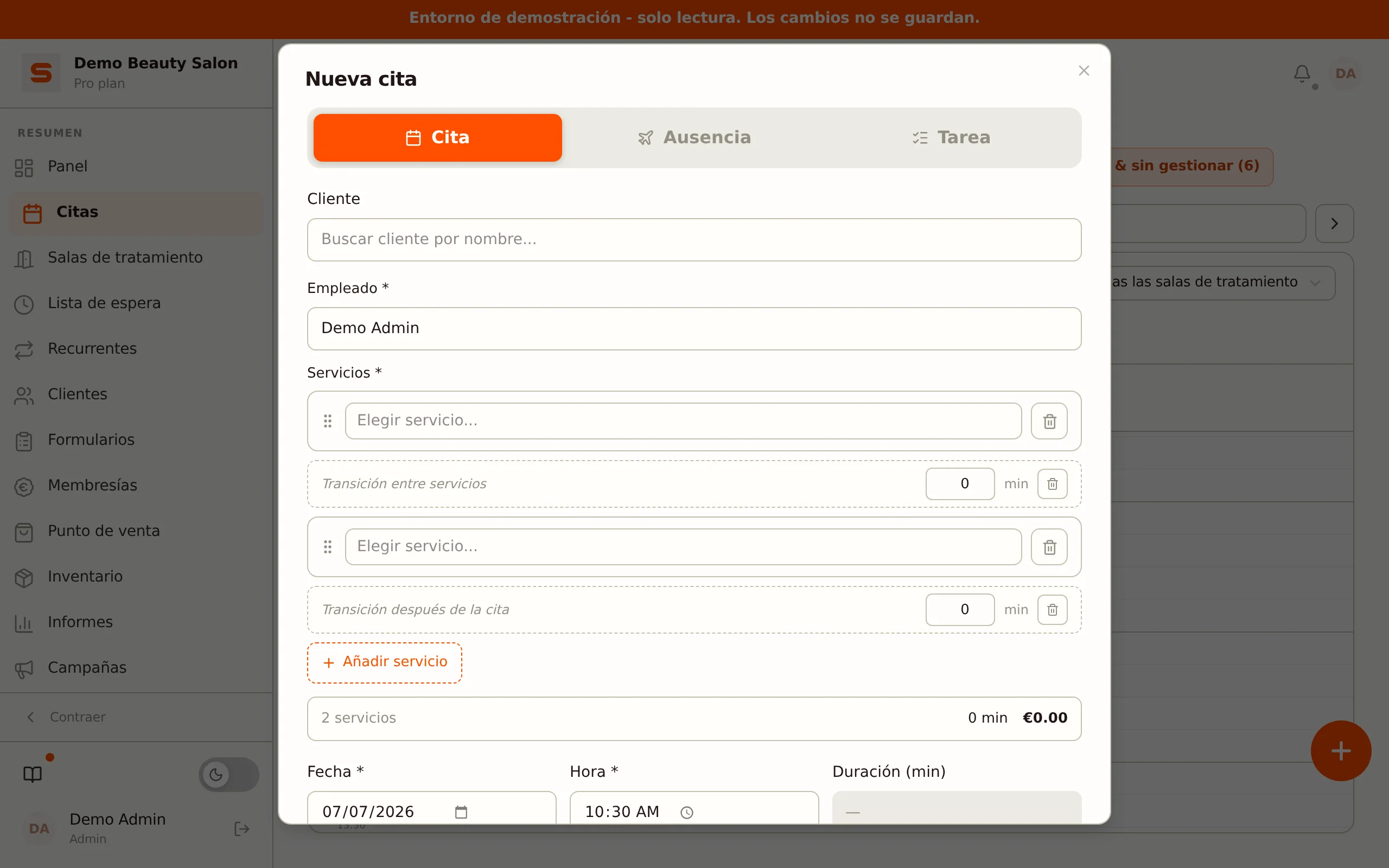
Task: Open the first Elegir servicio dropdown
Action: click(683, 421)
